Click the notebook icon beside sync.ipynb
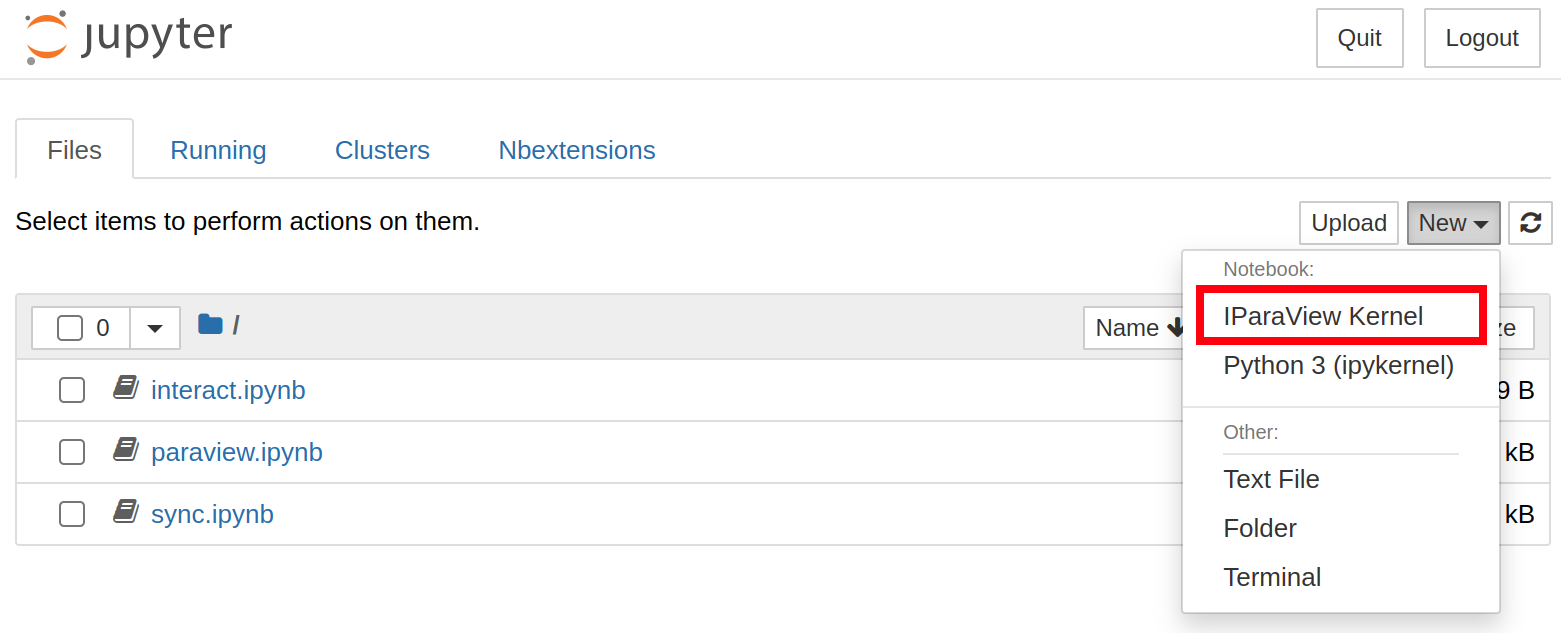 125,513
